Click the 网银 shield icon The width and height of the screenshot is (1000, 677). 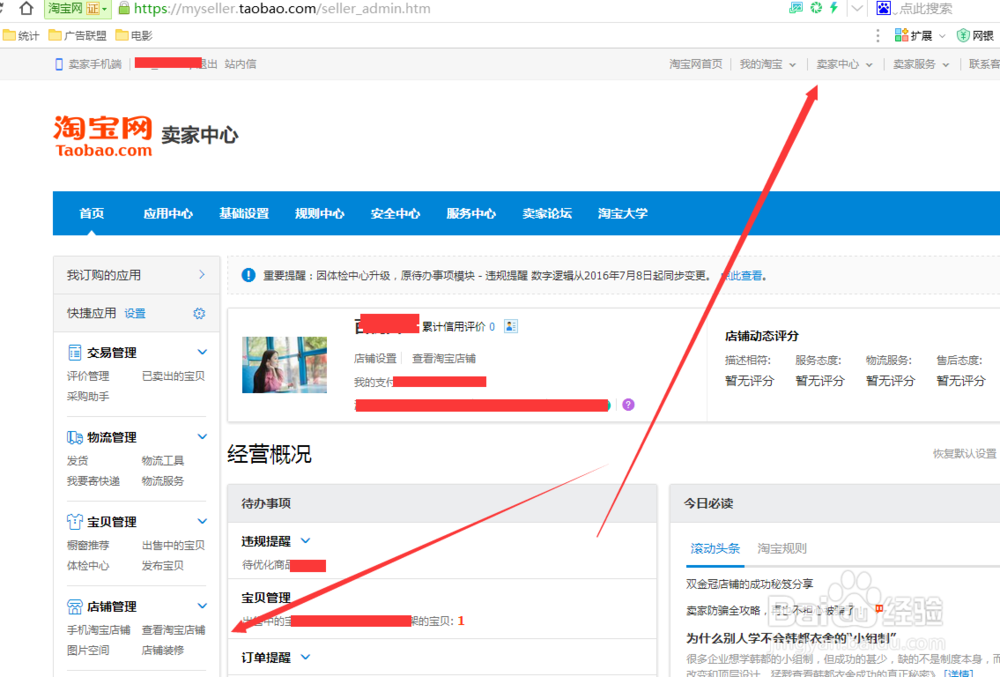pyautogui.click(x=963, y=36)
